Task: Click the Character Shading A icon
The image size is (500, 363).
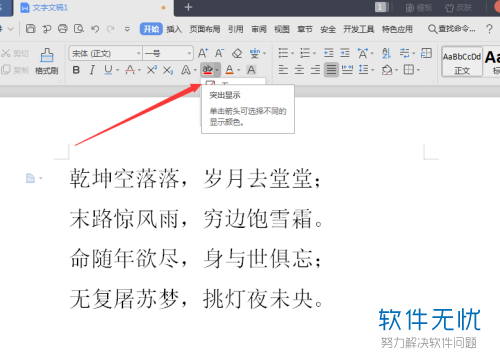Action: (251, 70)
